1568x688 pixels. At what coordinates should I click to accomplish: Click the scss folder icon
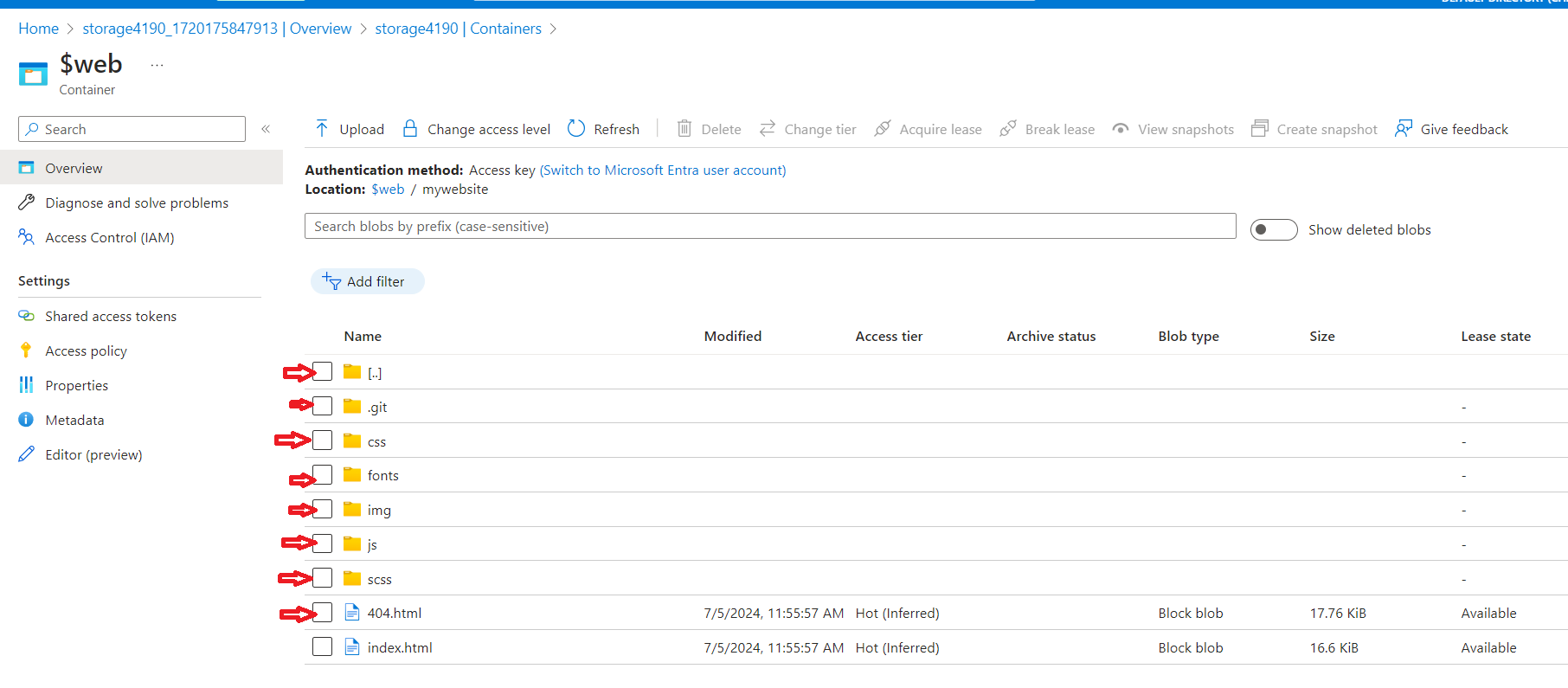coord(352,578)
